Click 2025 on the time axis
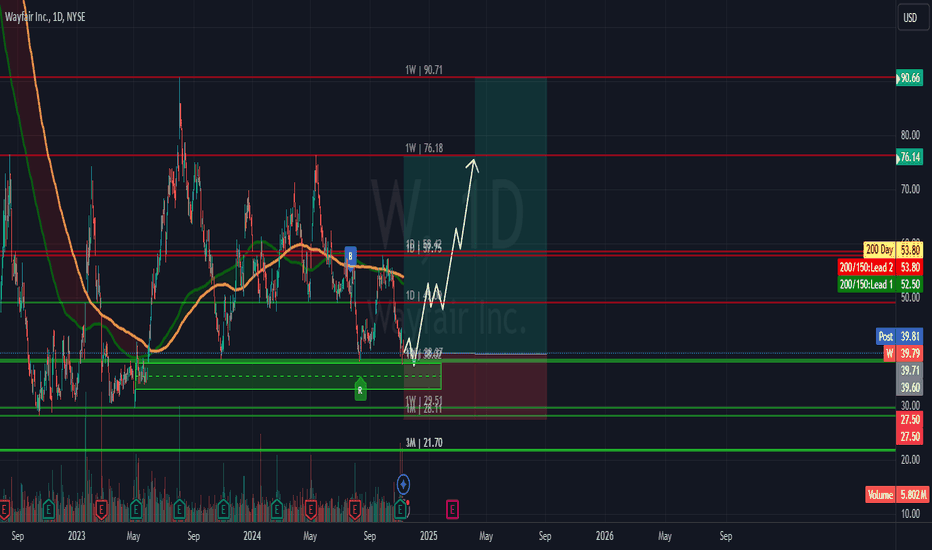The height and width of the screenshot is (550, 932). pyautogui.click(x=429, y=536)
